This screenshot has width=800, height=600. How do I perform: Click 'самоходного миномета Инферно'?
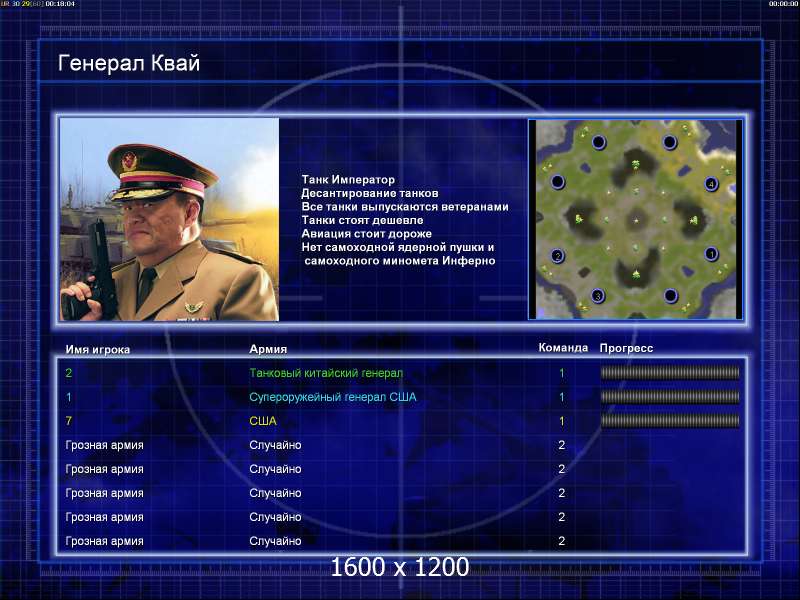[x=399, y=261]
